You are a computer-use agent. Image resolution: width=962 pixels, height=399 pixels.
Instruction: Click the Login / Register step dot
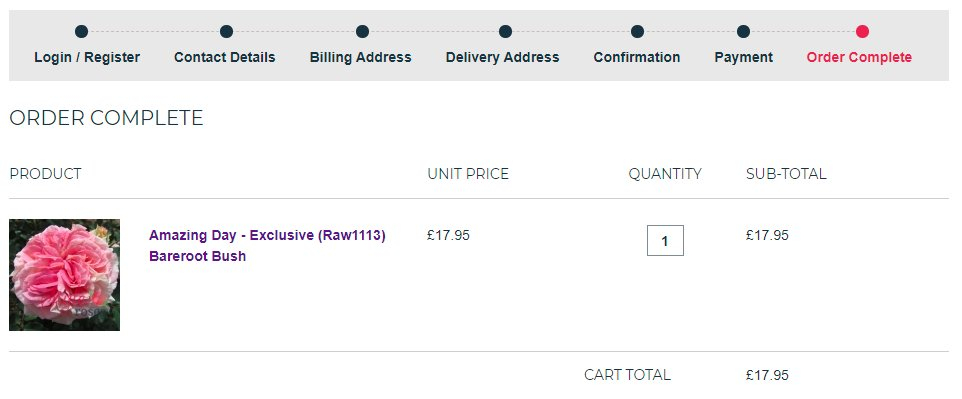click(x=82, y=31)
